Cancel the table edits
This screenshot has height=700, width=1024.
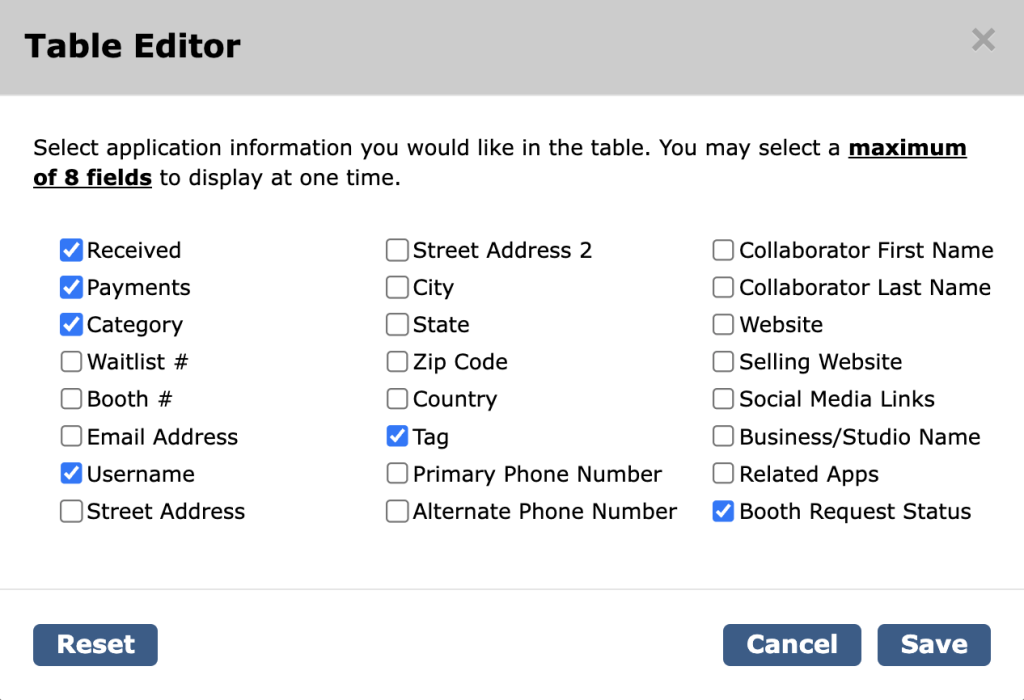791,644
